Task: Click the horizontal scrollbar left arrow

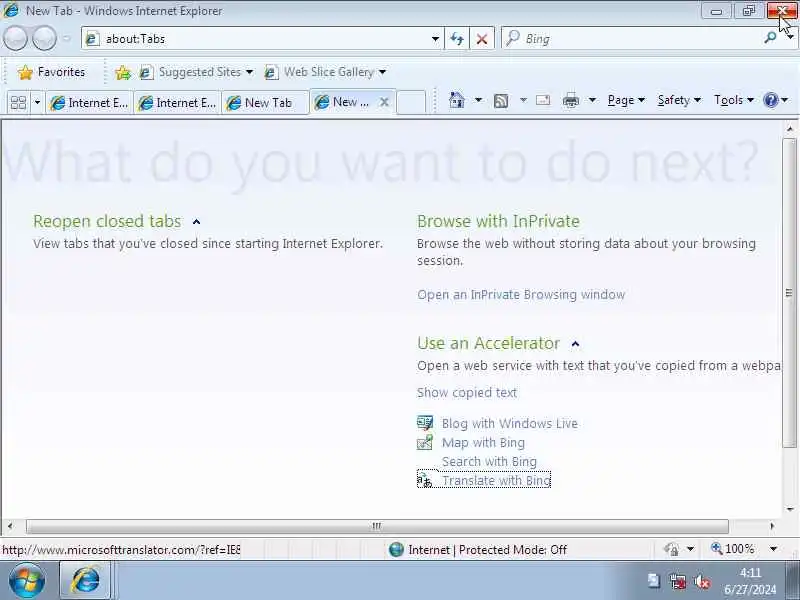Action: [10, 526]
